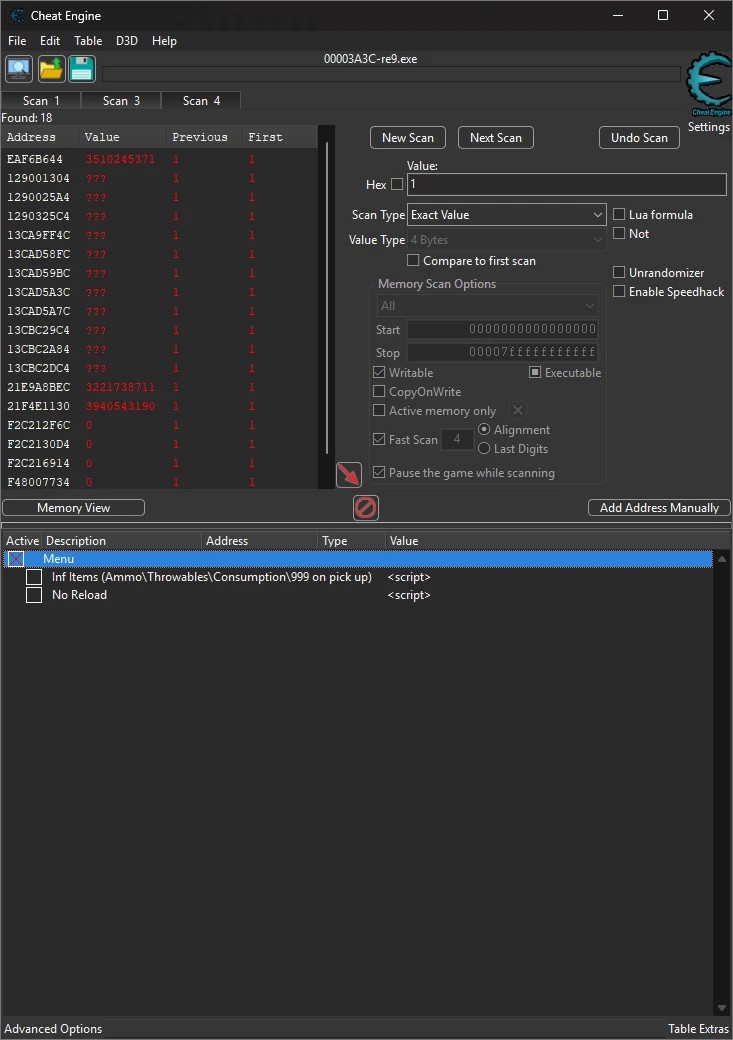Click the Start address field

tap(502, 329)
